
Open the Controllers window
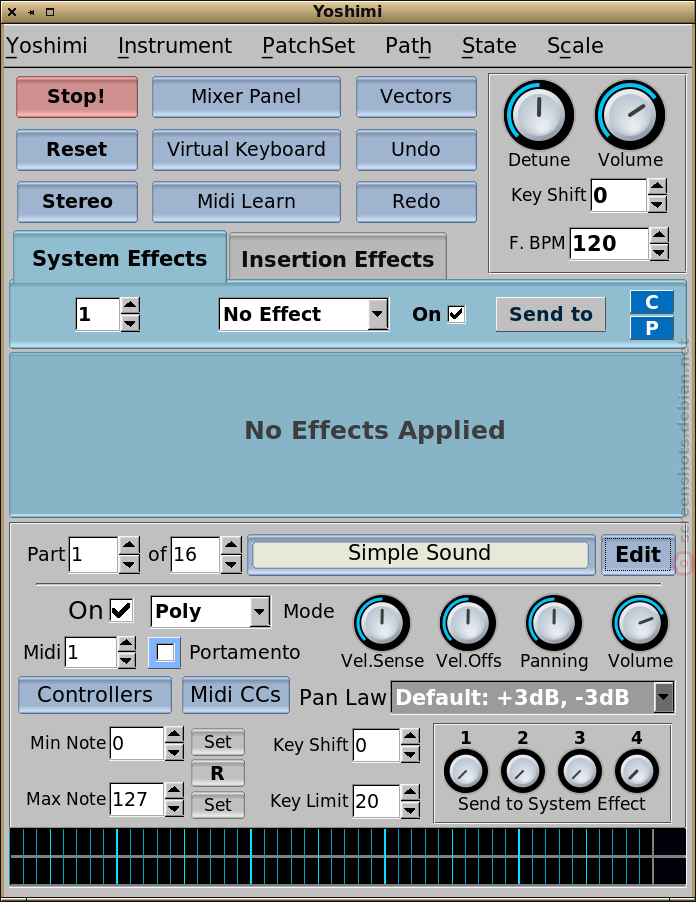click(95, 695)
